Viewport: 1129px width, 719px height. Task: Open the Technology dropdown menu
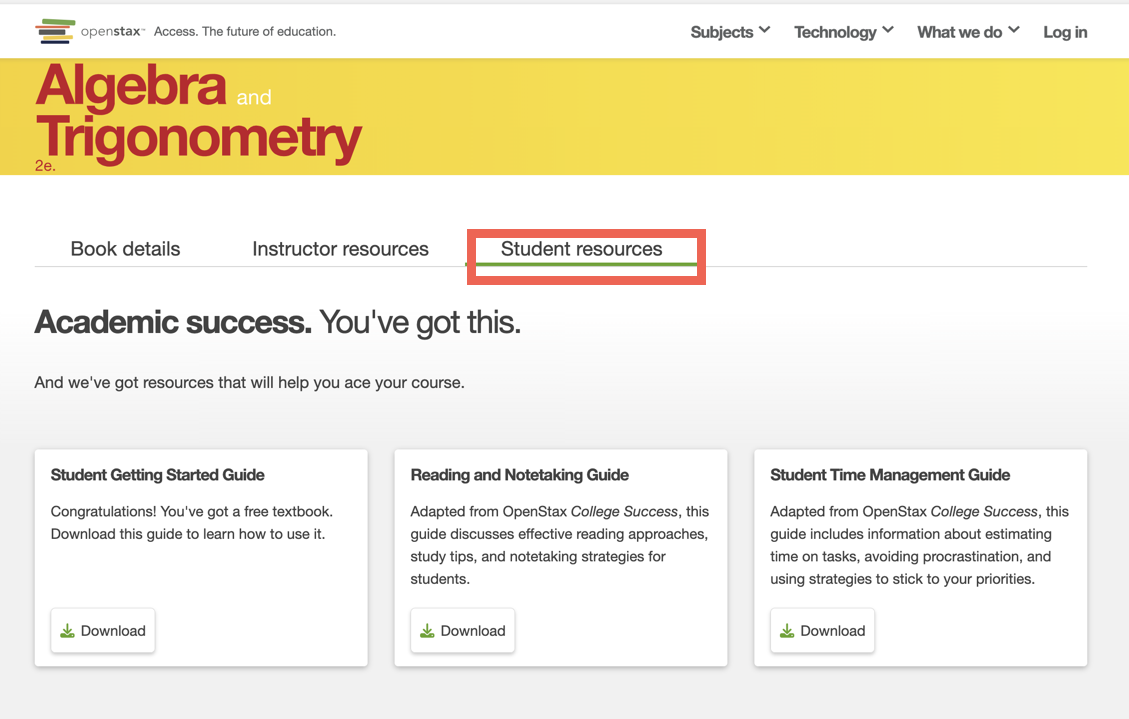tap(843, 31)
